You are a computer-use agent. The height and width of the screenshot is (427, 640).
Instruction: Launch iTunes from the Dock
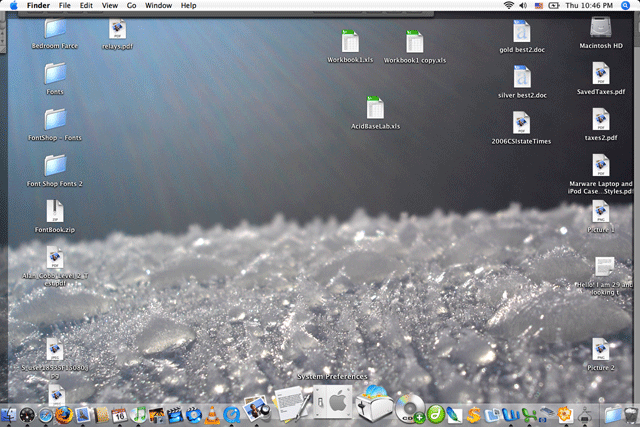coord(138,415)
